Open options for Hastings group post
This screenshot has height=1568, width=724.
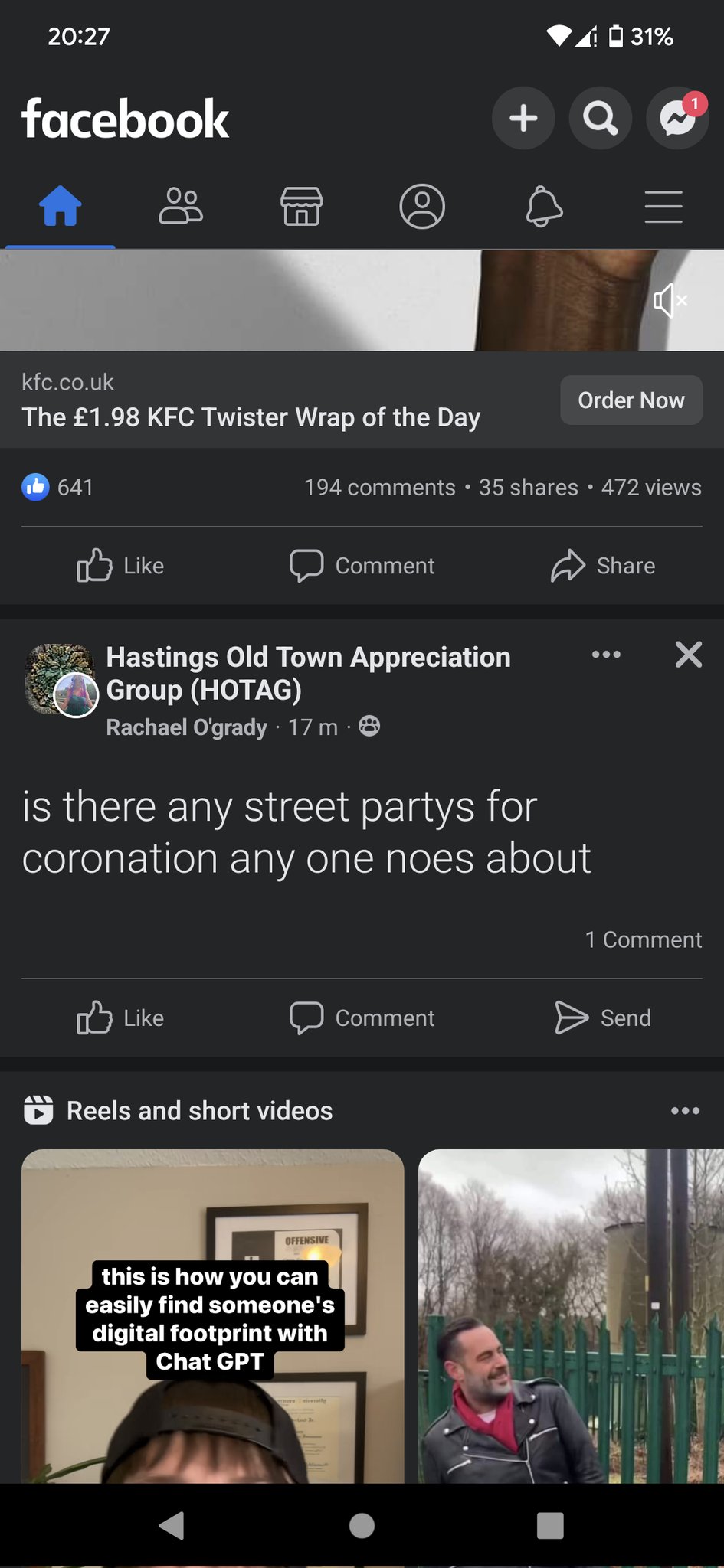coord(606,655)
